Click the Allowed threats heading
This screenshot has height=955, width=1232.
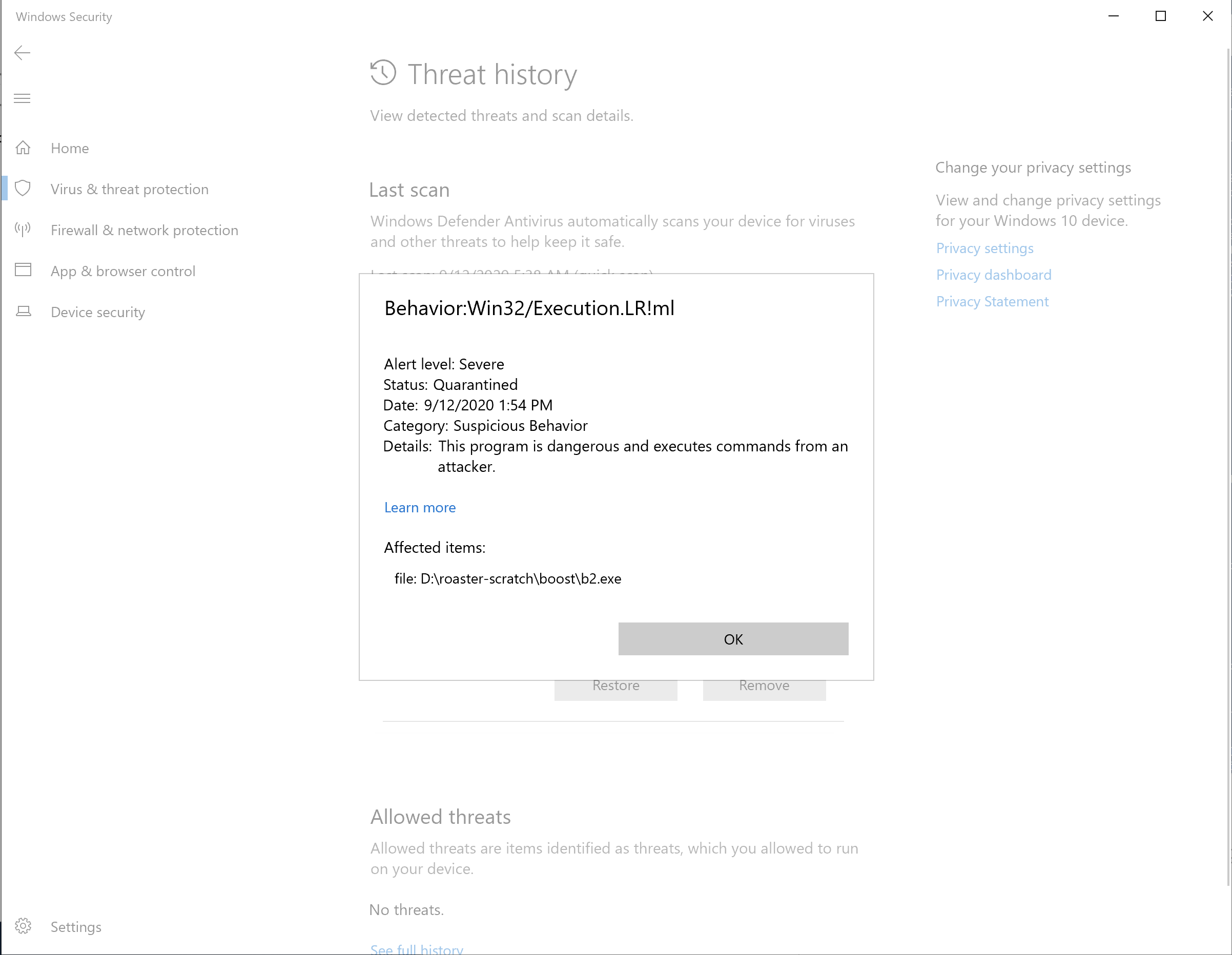441,817
